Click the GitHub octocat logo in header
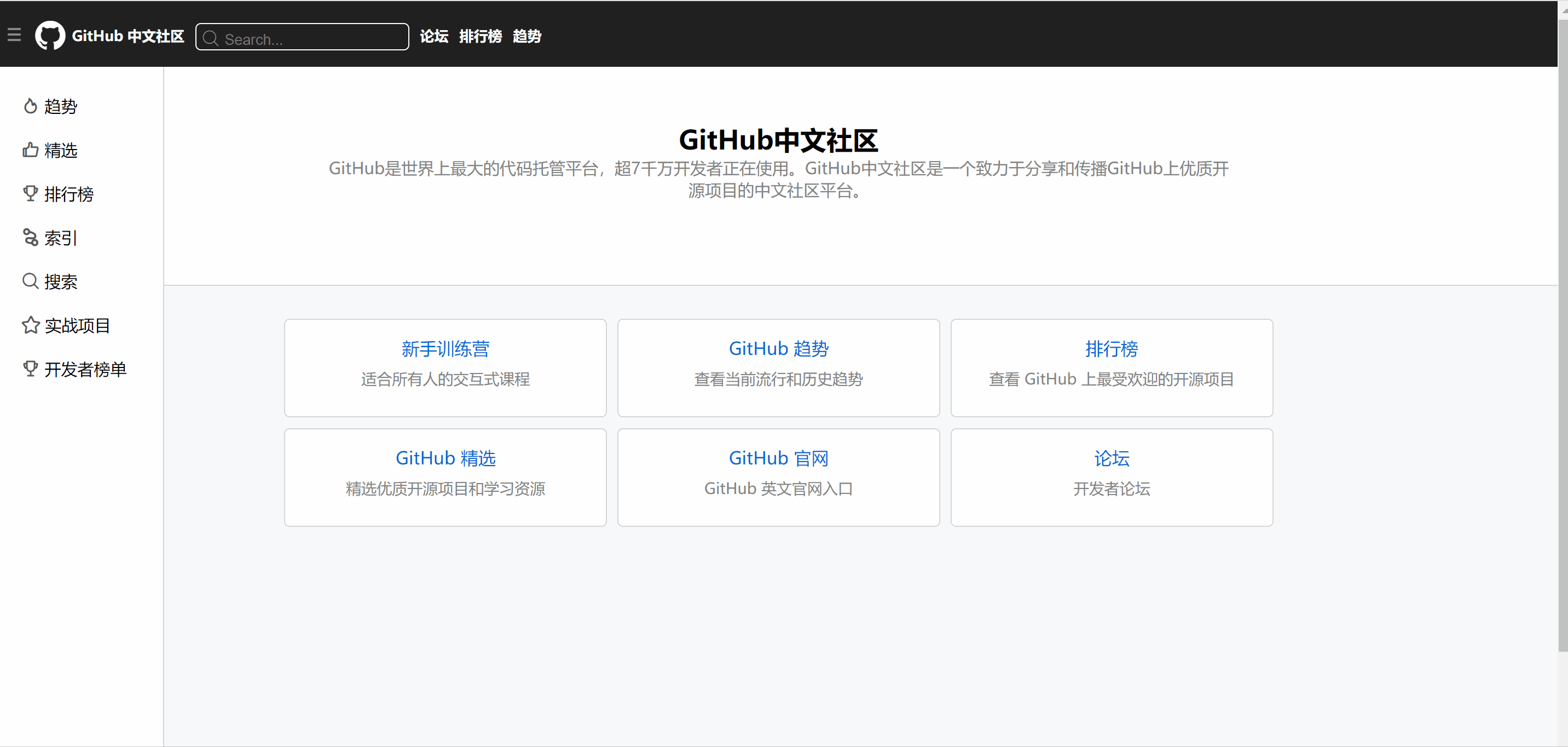This screenshot has width=1568, height=747. click(50, 36)
